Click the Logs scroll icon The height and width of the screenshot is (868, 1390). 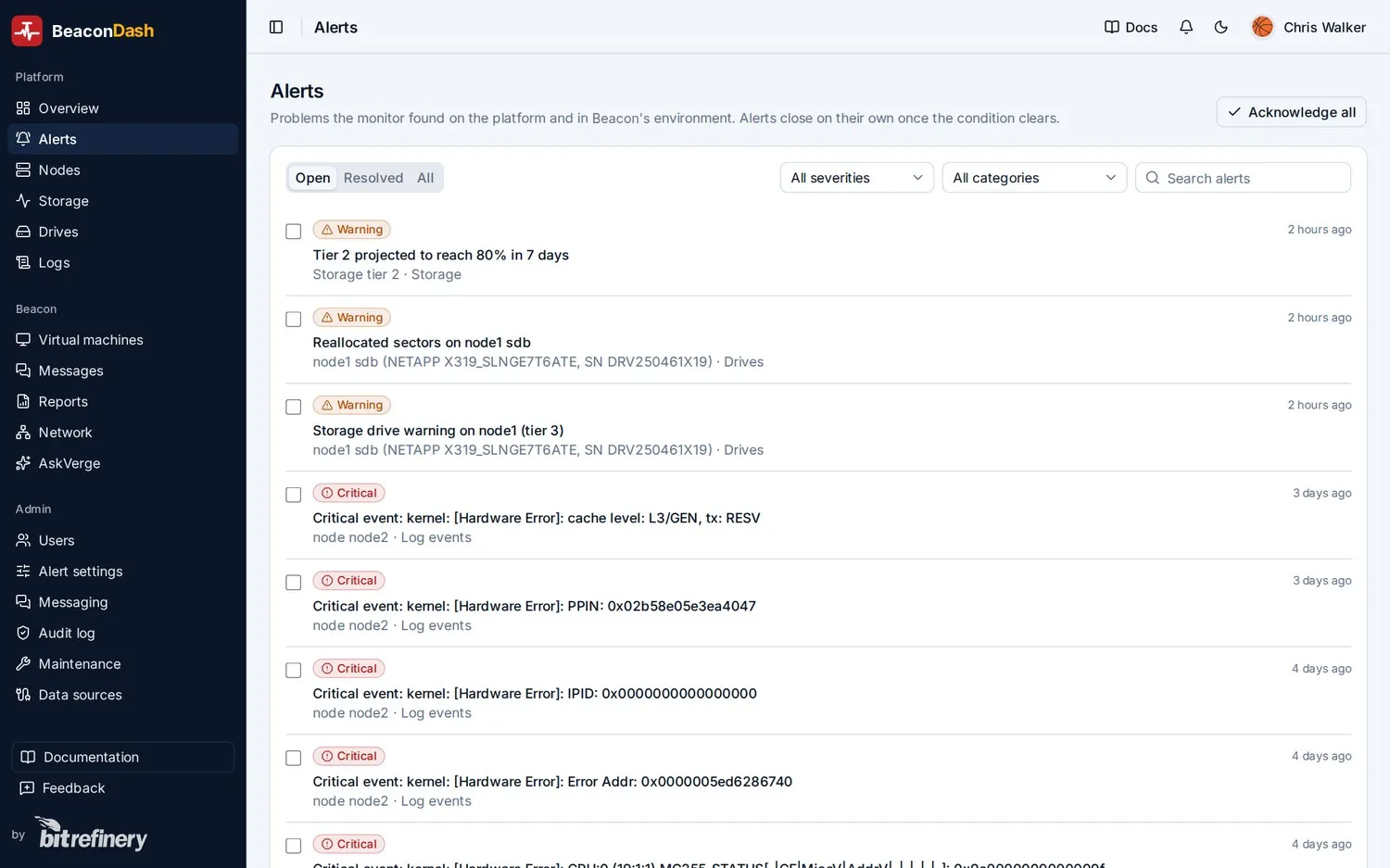(23, 262)
